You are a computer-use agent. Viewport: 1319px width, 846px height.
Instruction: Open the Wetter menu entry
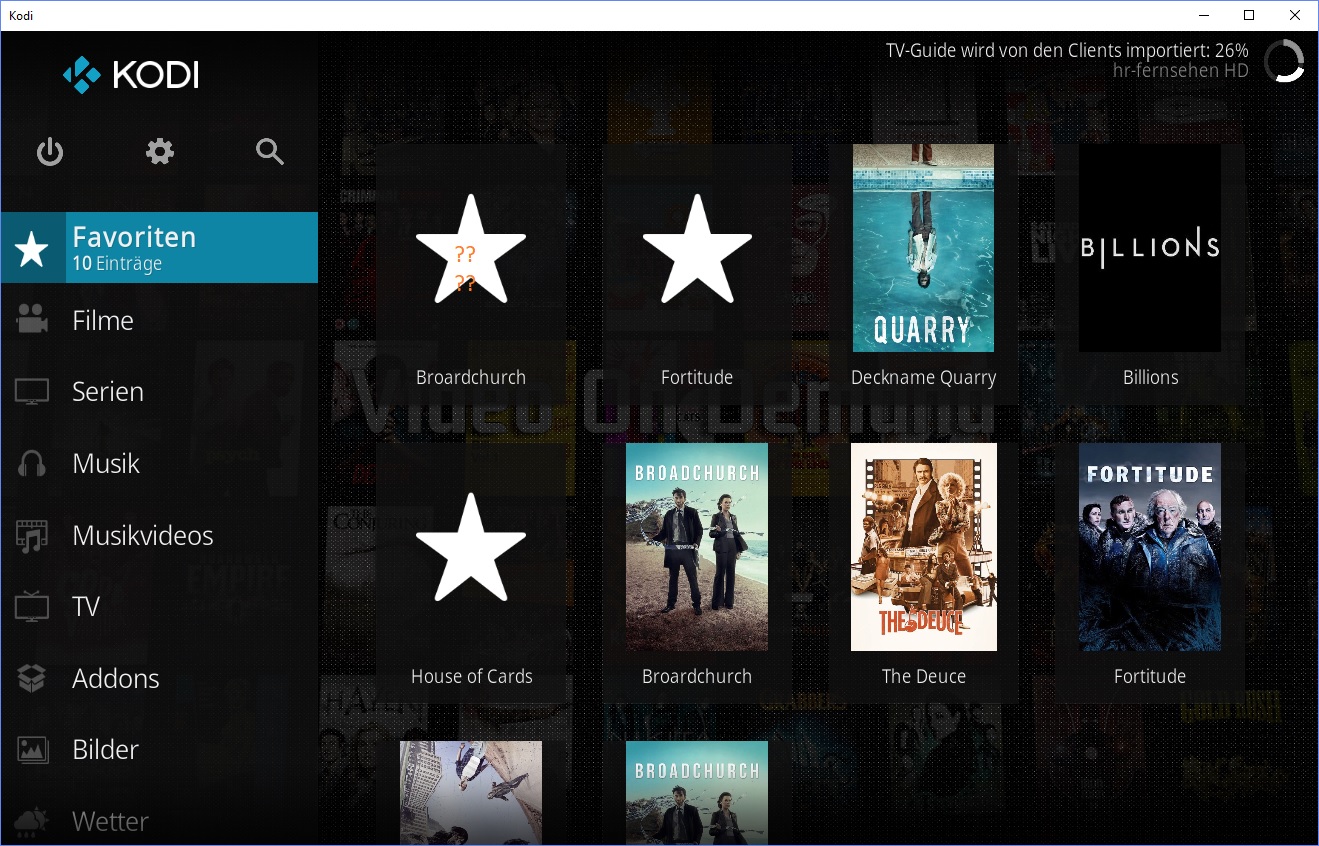coord(159,822)
